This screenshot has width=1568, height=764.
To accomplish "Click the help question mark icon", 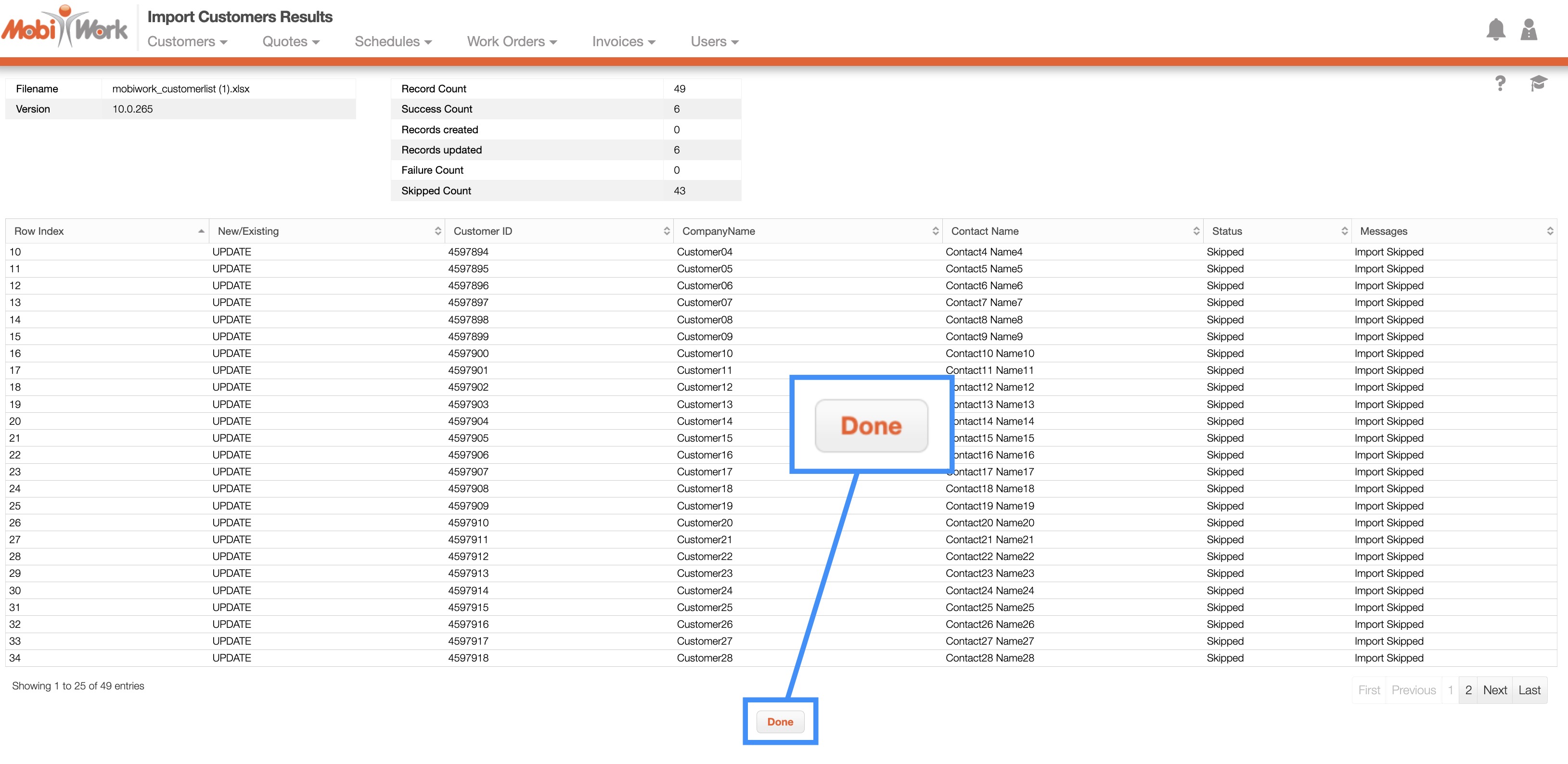I will 1501,83.
